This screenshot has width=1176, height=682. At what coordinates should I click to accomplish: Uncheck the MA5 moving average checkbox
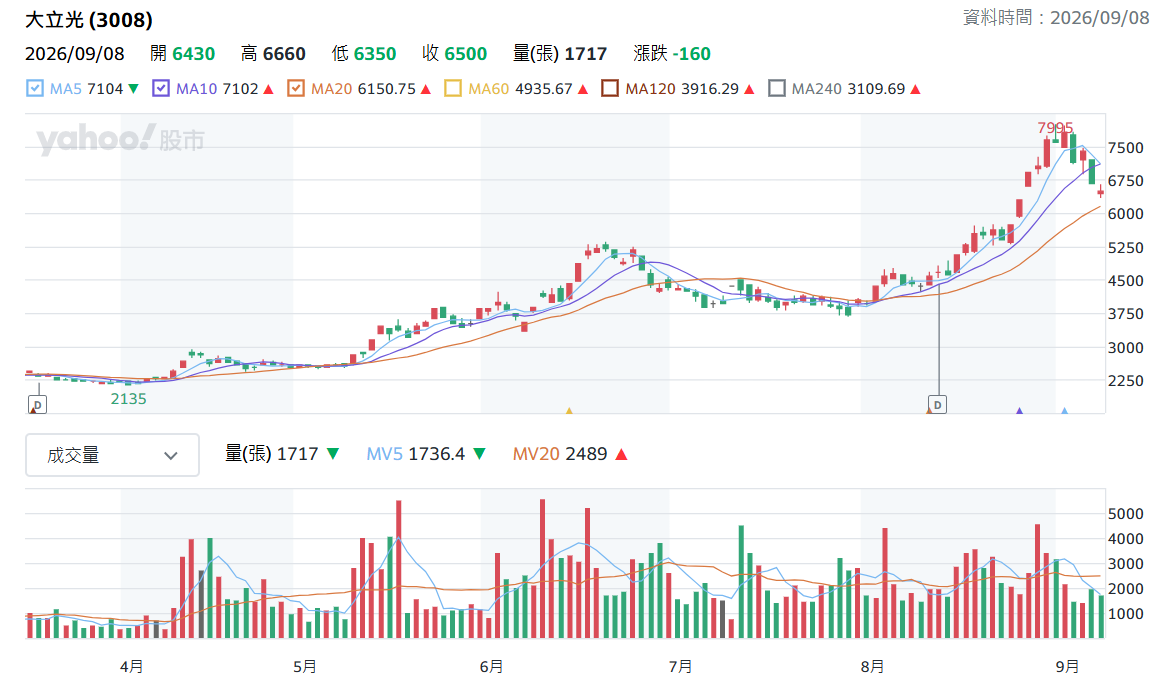tap(34, 89)
